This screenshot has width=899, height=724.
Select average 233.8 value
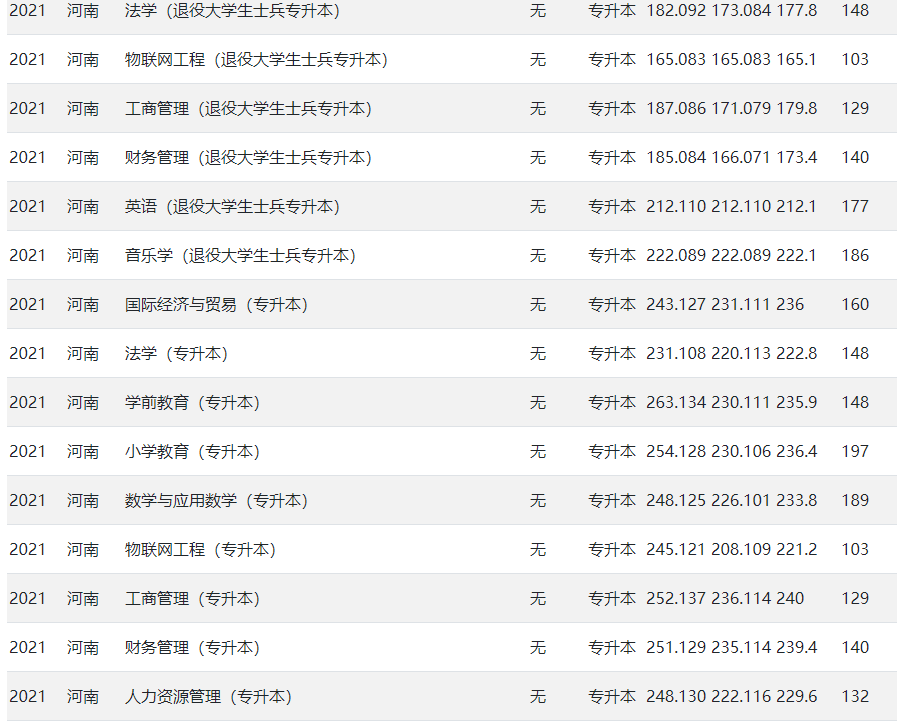(x=796, y=500)
